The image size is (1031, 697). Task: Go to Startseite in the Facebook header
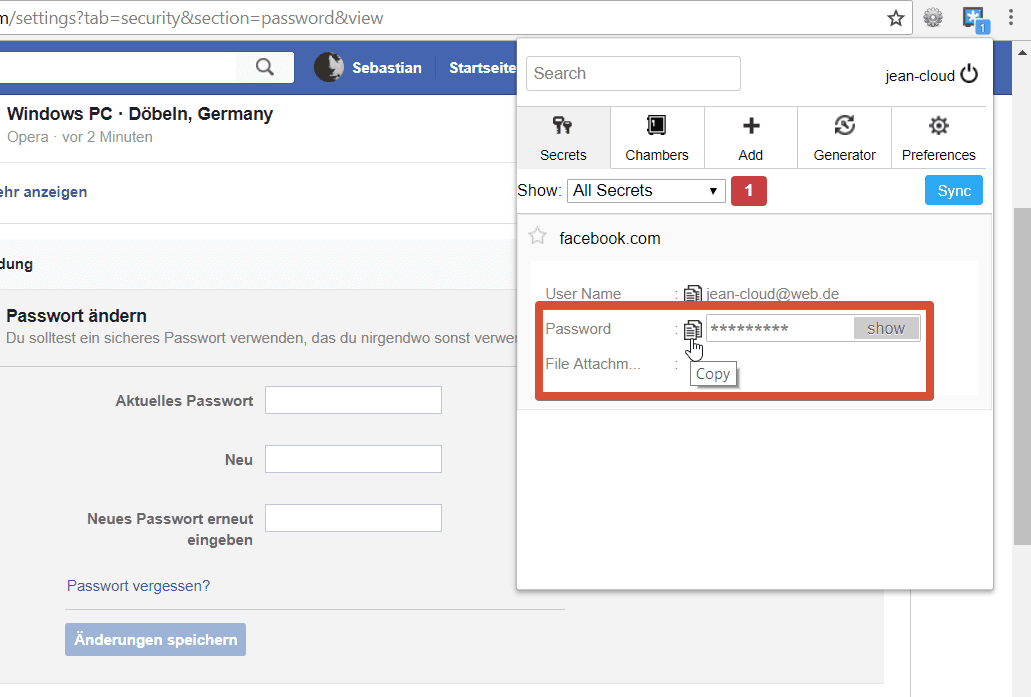483,68
